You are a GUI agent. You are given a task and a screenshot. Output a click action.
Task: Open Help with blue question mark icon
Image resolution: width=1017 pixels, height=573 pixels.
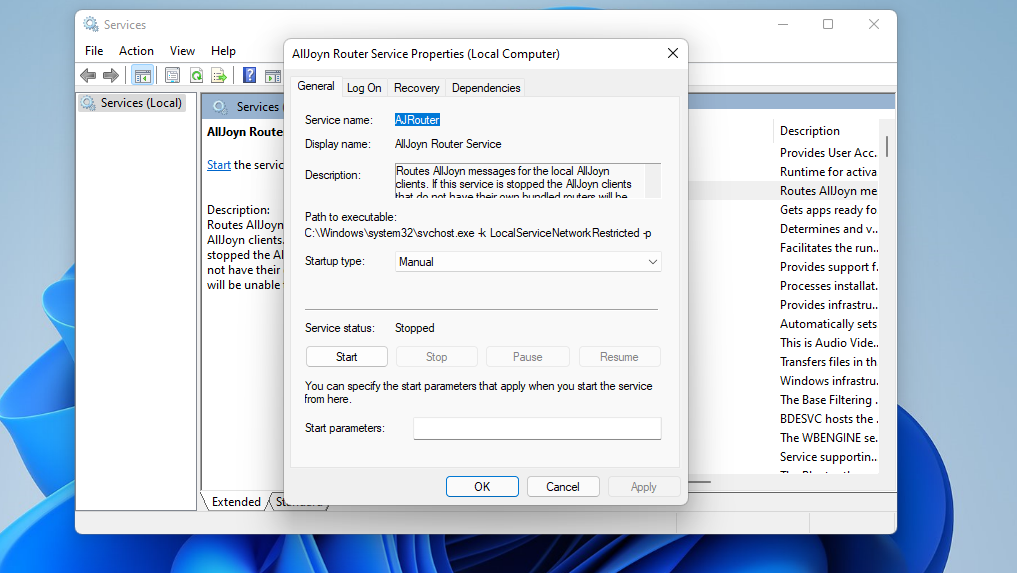point(249,75)
